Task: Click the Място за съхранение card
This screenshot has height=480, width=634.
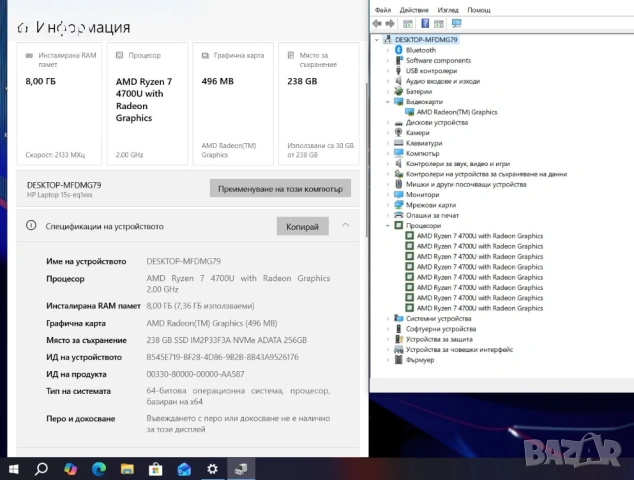Action: [x=319, y=104]
